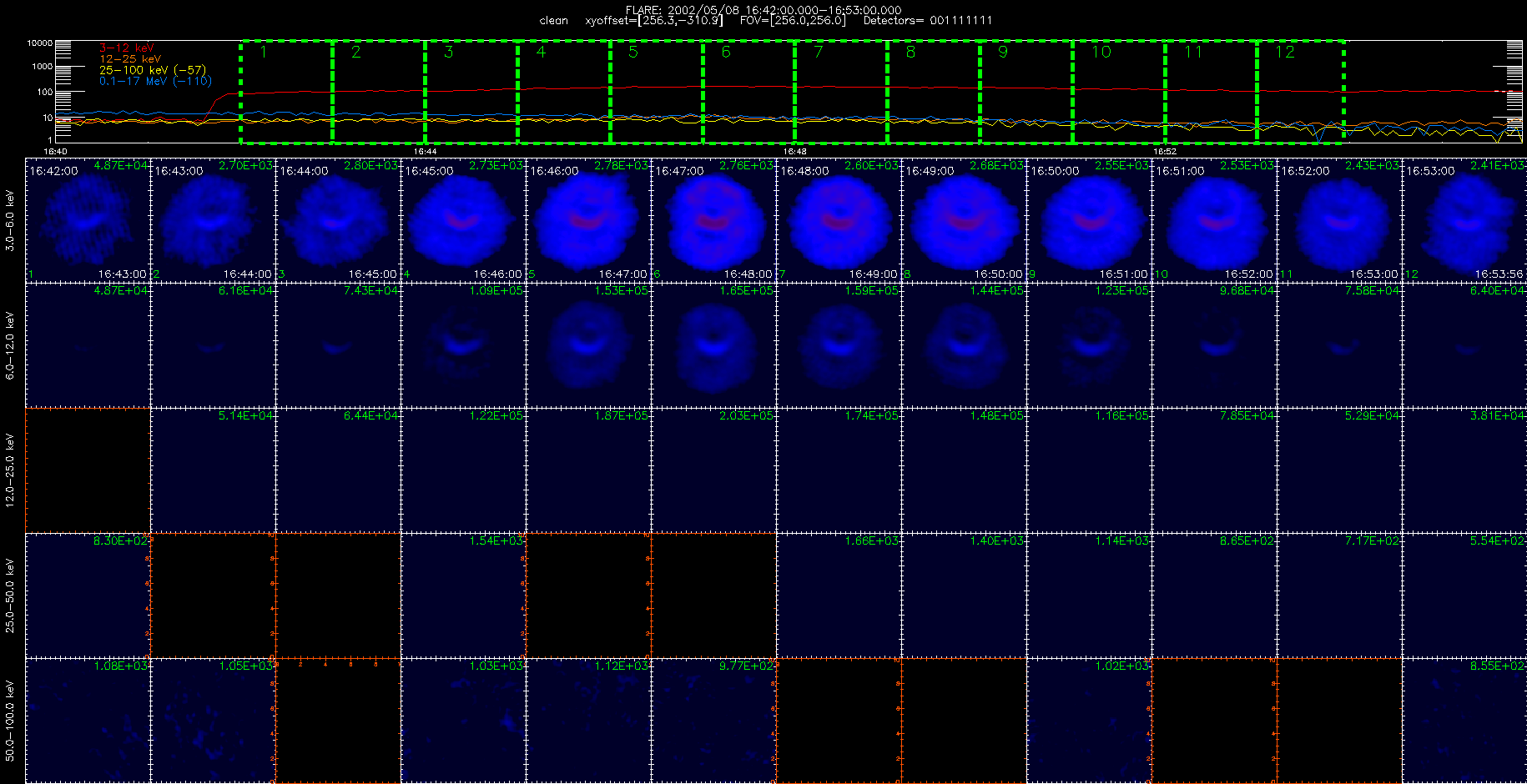Click the peak value 2.70E+03
Image resolution: width=1527 pixels, height=784 pixels.
tap(246, 166)
